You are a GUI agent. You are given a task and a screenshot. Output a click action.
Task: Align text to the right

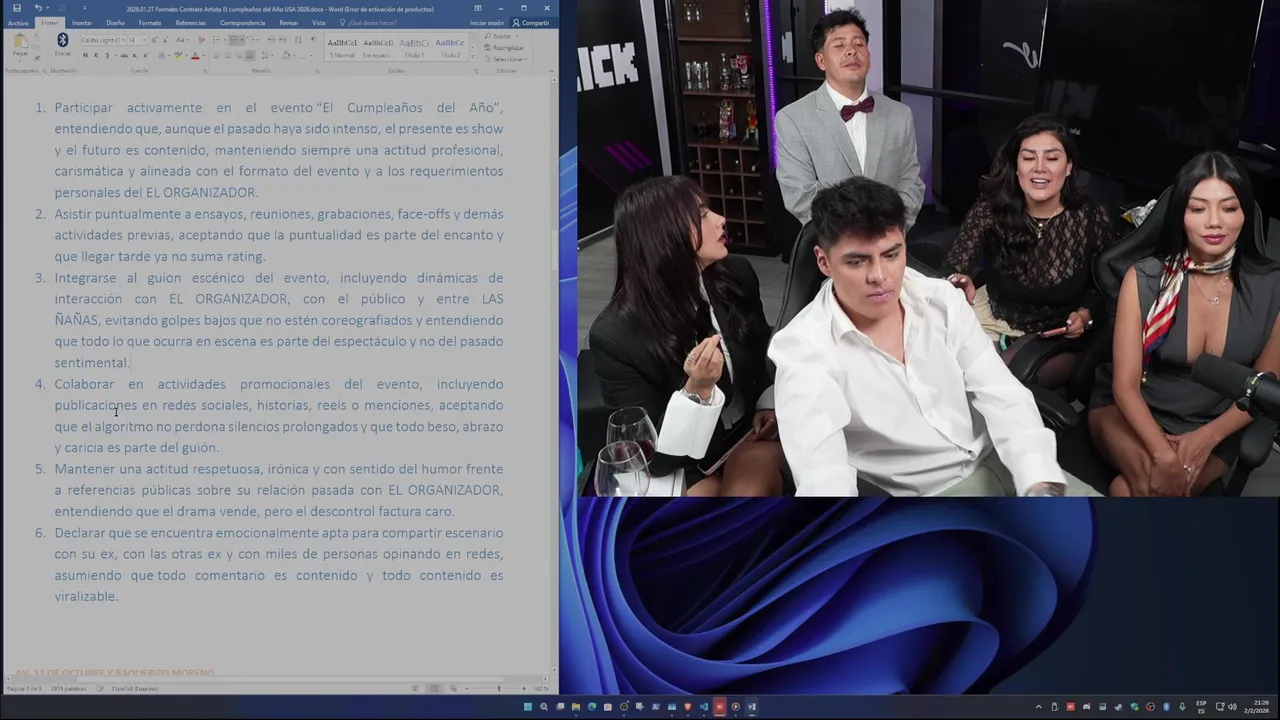click(239, 55)
